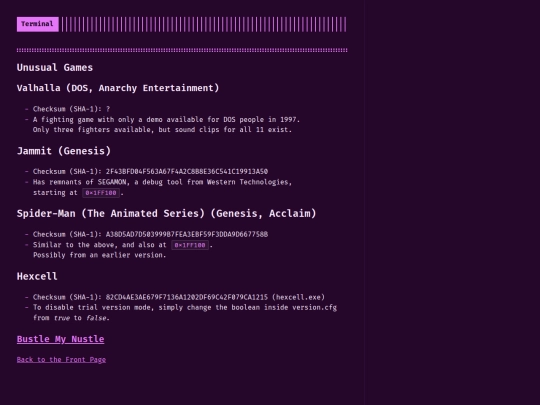Click the line about disabling trial version mode
Viewport: 540px width, 405px height.
coord(185,308)
